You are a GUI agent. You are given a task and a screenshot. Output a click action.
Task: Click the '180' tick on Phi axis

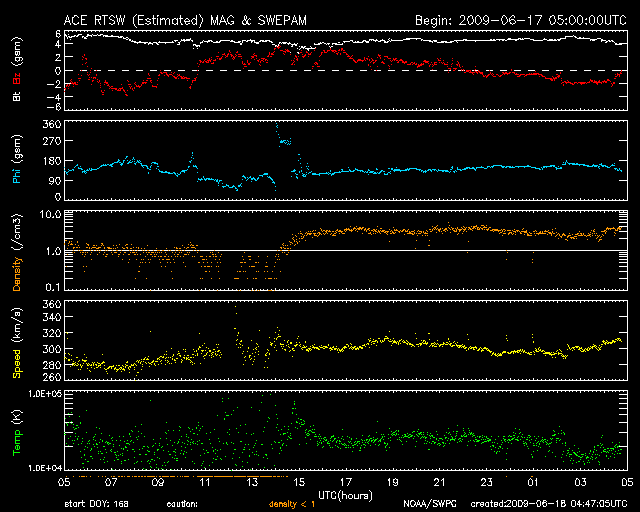click(52, 161)
